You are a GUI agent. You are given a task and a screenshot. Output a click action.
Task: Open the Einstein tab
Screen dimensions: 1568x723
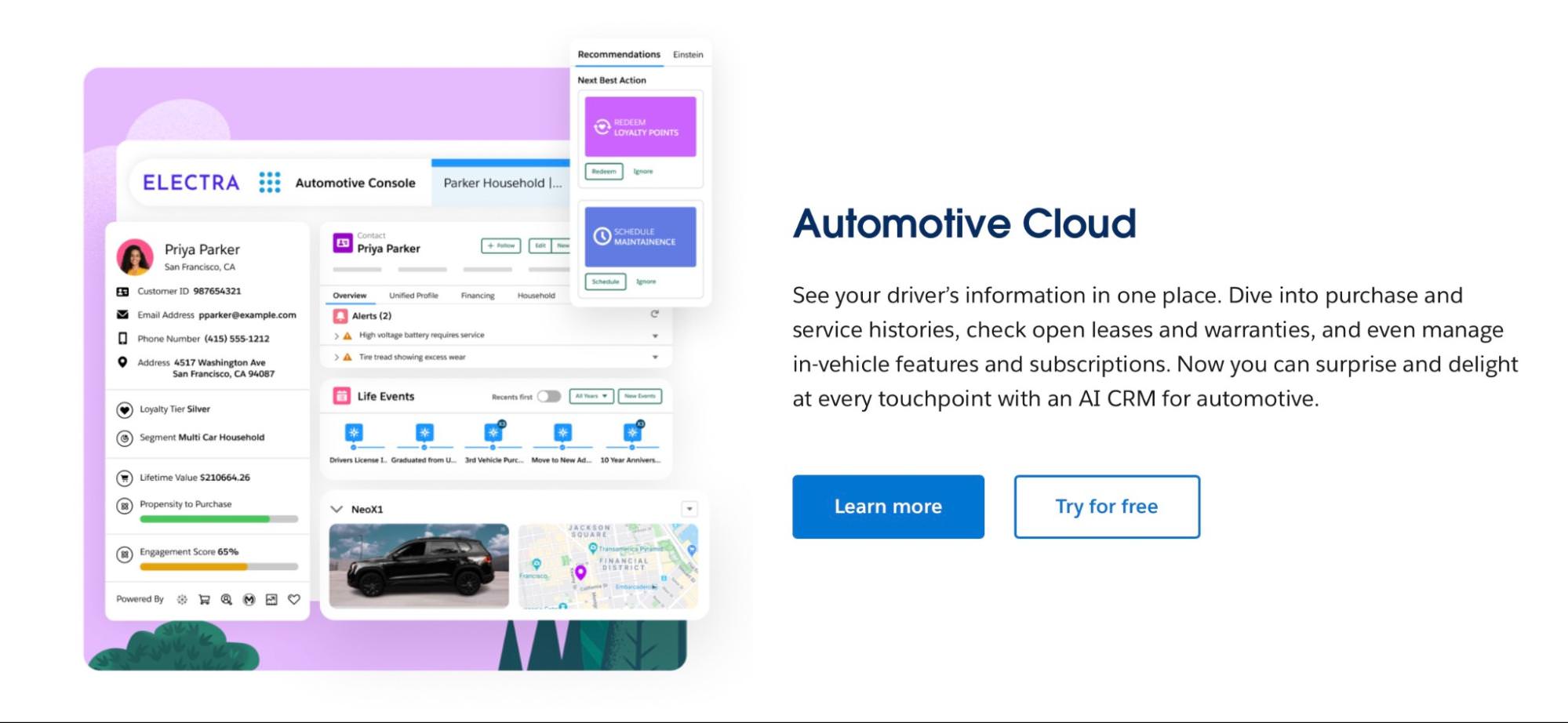(x=688, y=55)
